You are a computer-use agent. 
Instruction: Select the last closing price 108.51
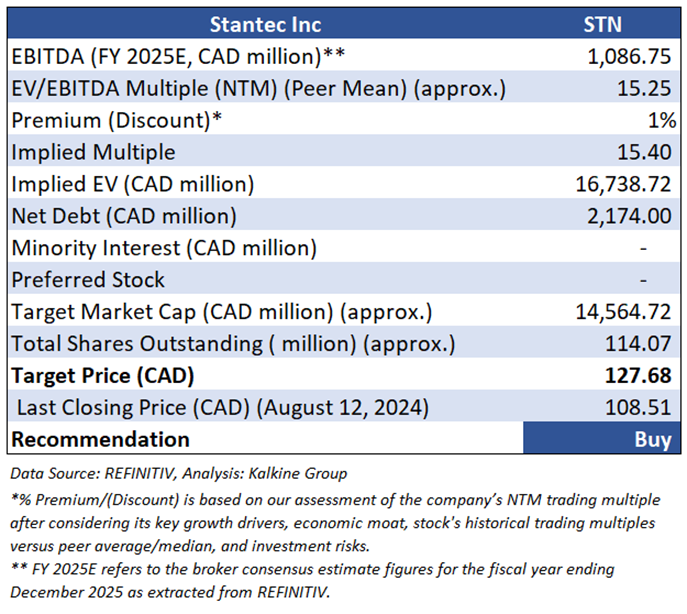click(638, 408)
